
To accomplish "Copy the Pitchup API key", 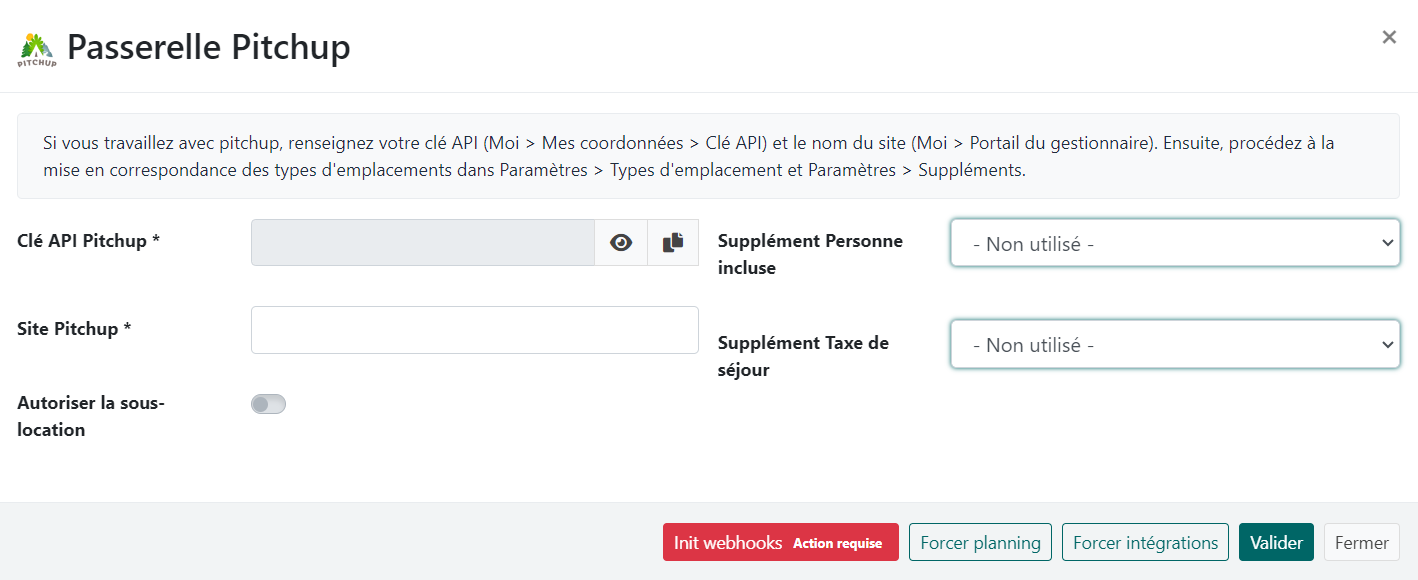I will [x=673, y=243].
